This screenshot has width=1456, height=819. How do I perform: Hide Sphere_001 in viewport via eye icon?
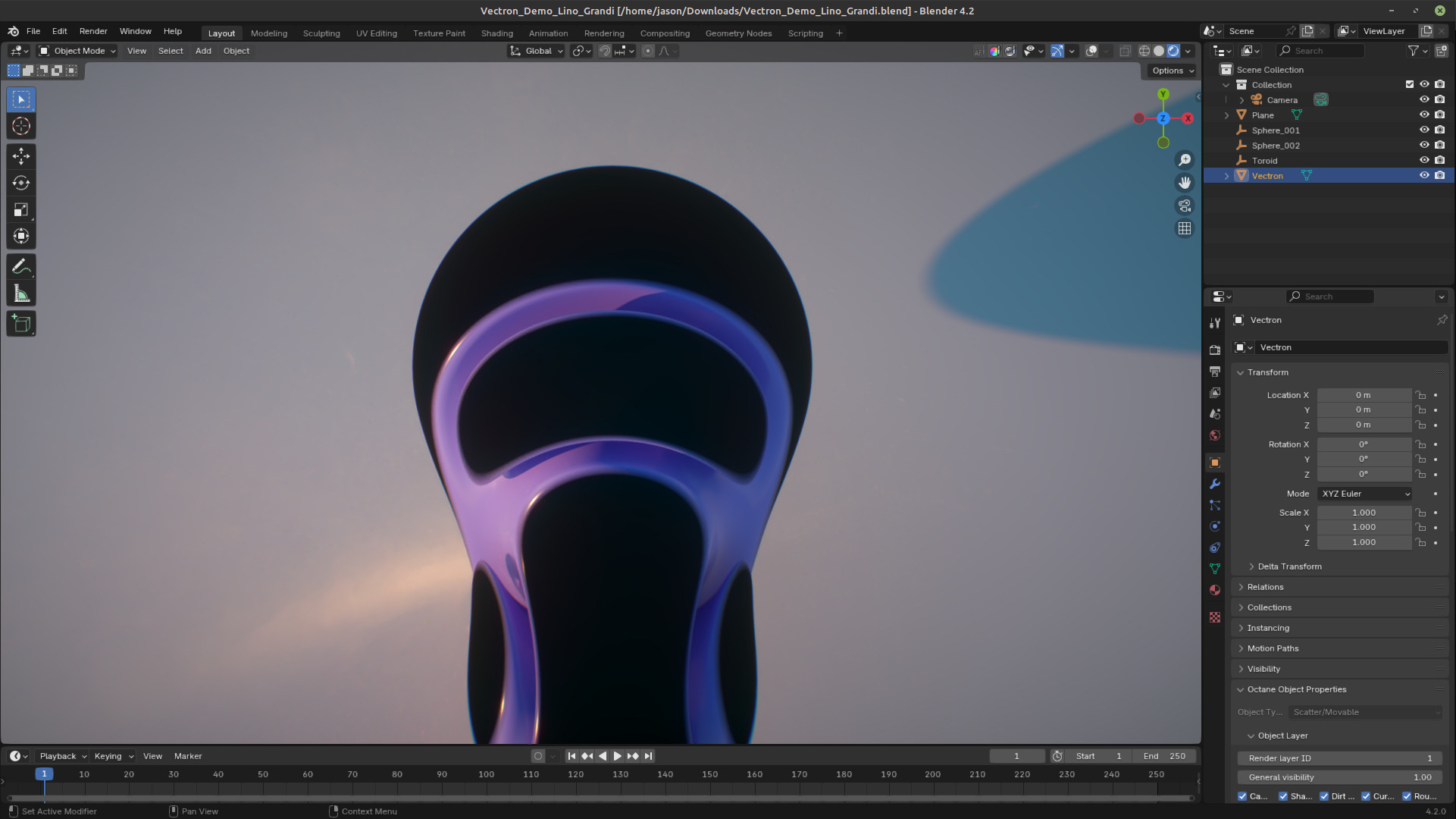[x=1424, y=130]
